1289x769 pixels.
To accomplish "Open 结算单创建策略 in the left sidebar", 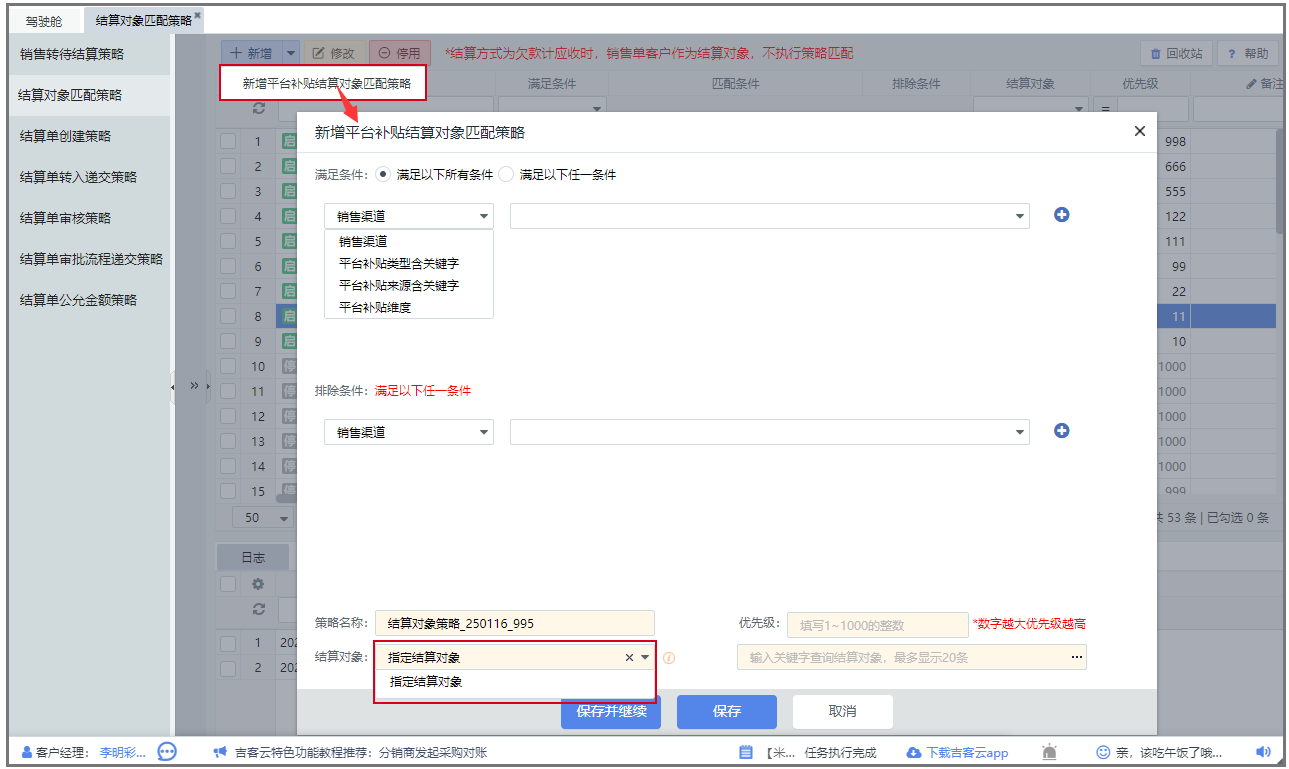I will point(65,136).
